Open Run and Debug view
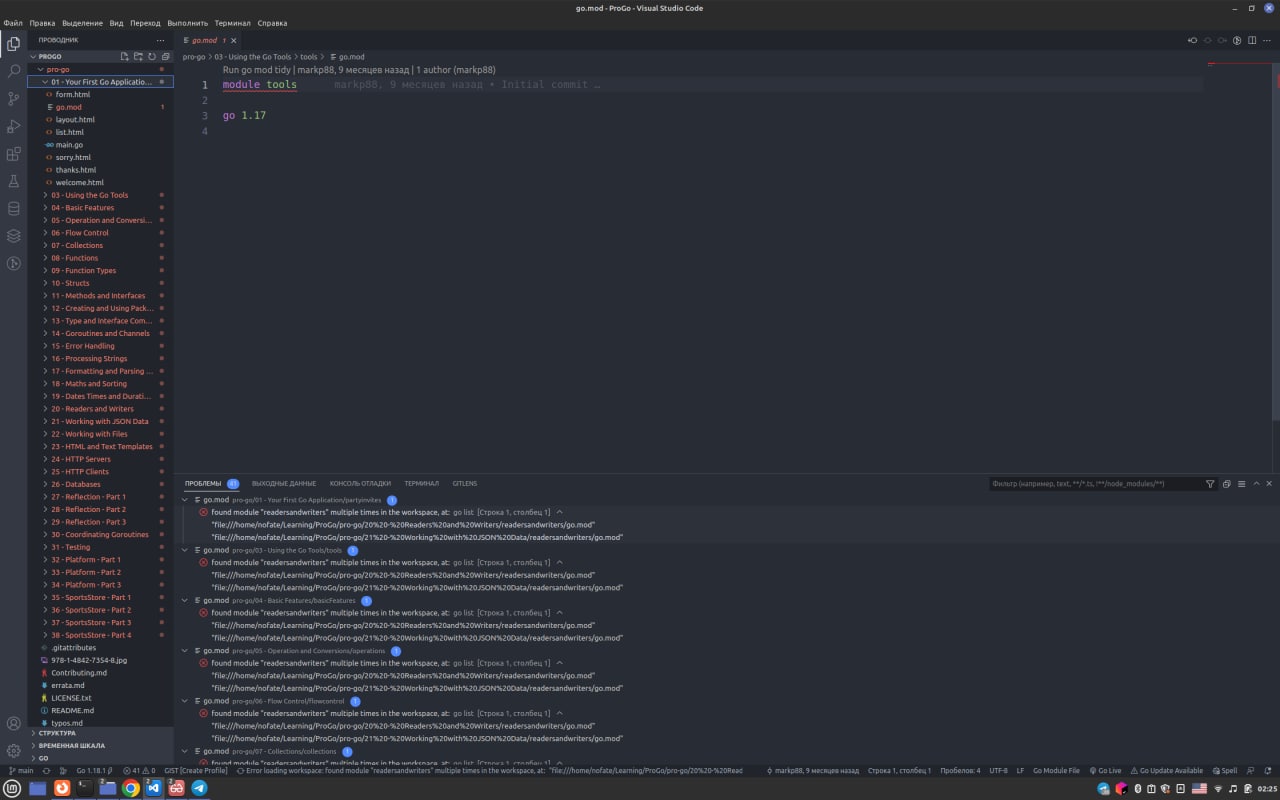The image size is (1280, 800). 13,127
